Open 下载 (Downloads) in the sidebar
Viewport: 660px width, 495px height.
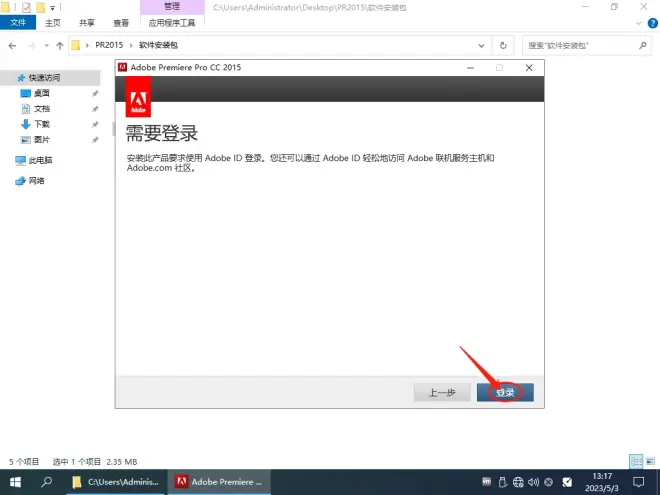click(x=41, y=124)
